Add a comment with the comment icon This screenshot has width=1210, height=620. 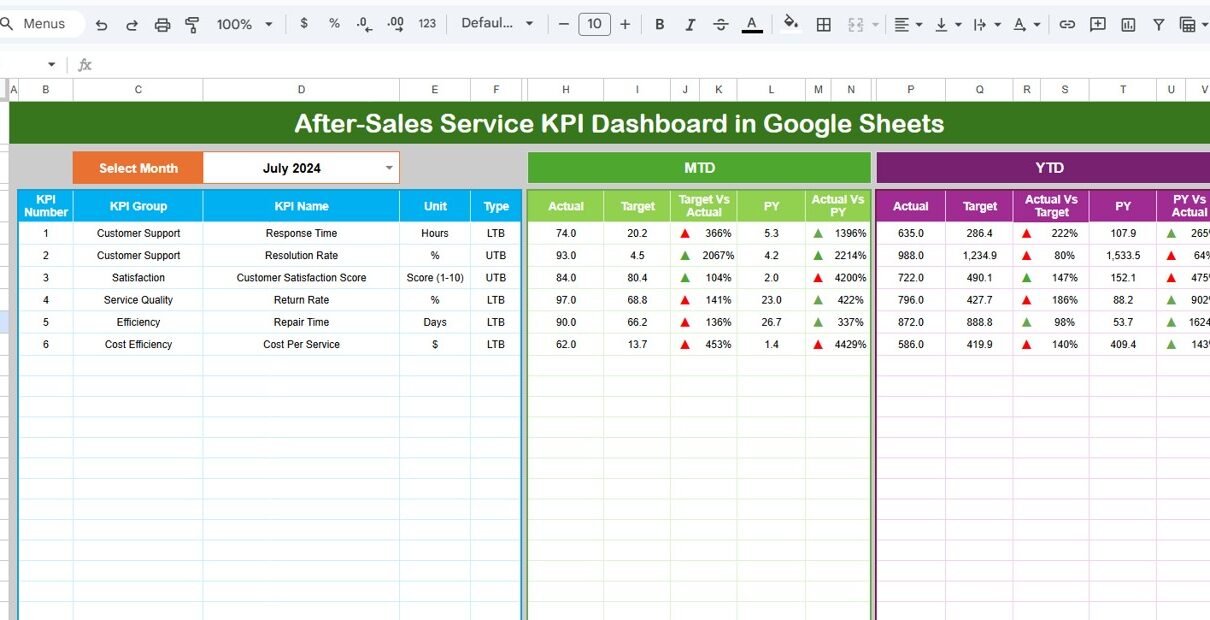pos(1098,24)
